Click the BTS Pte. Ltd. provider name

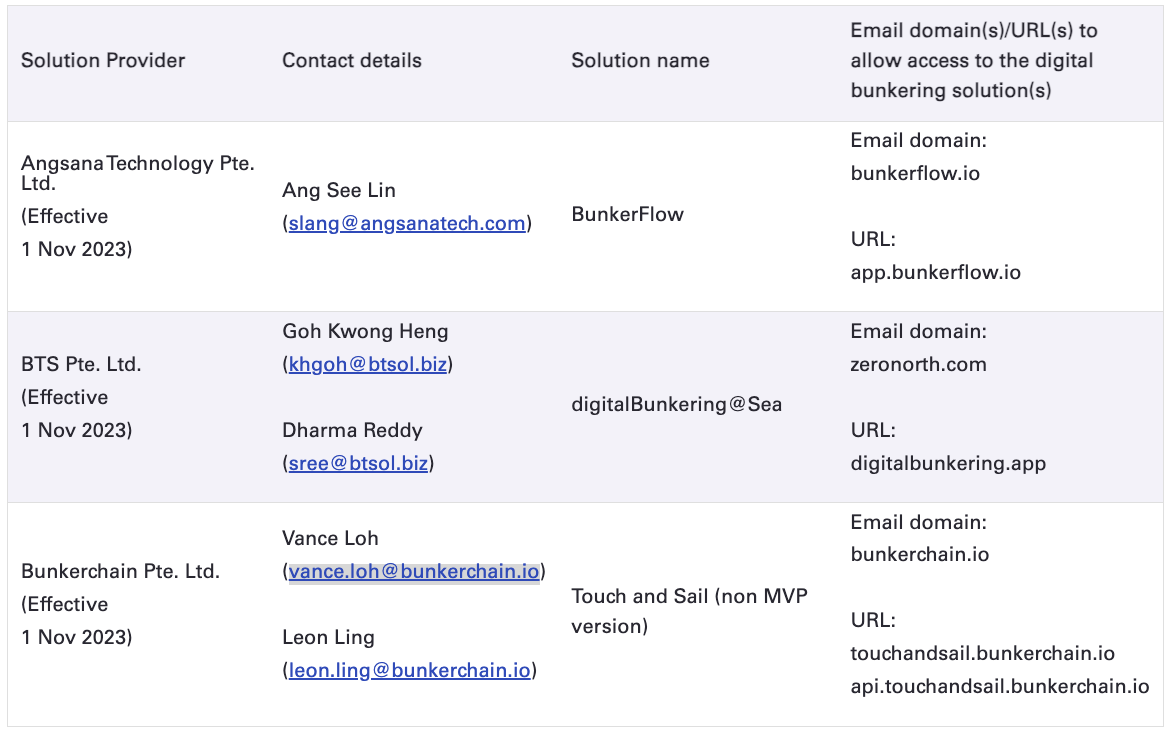pyautogui.click(x=81, y=364)
